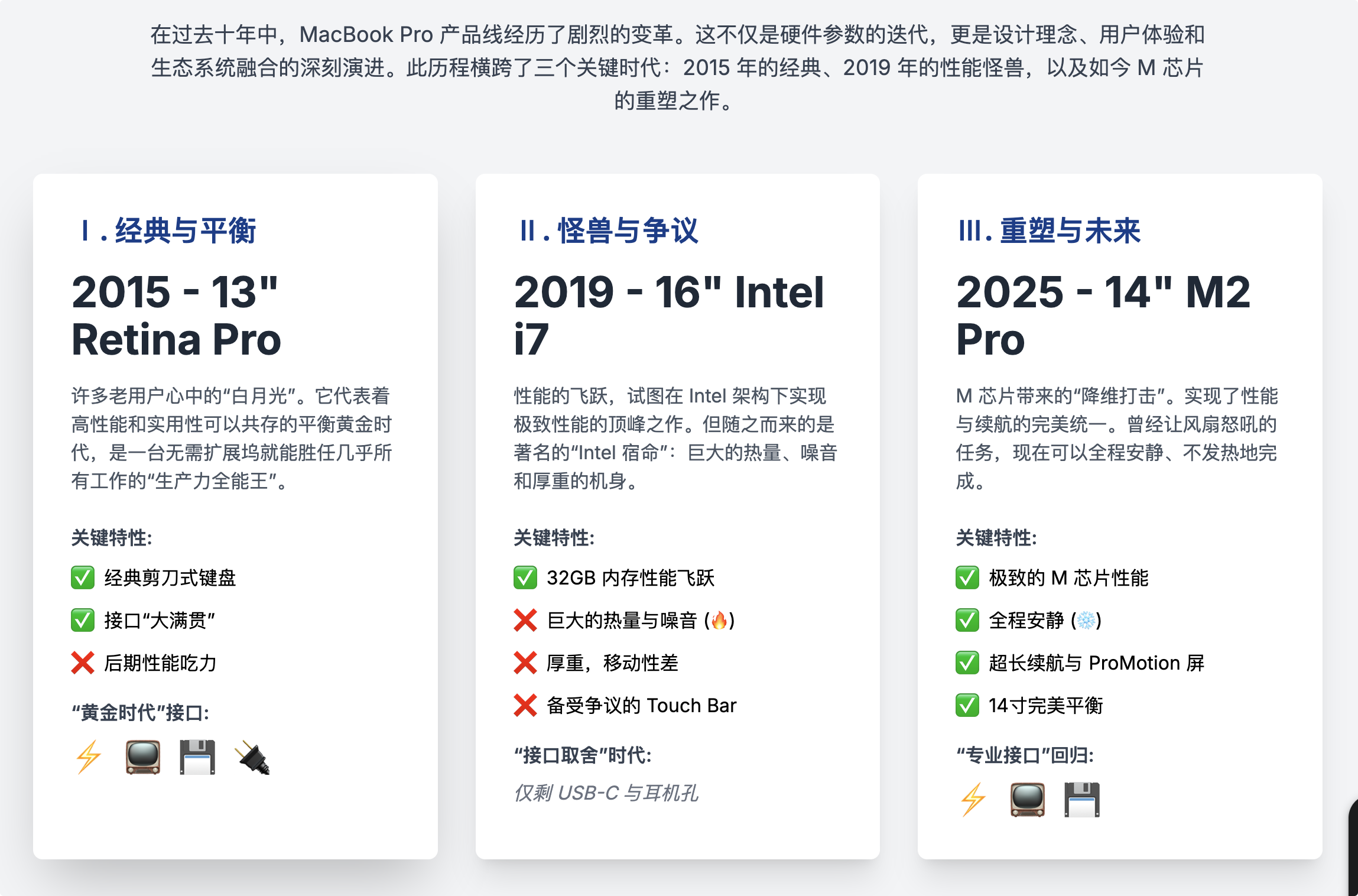Click lightning bolt icon in 2015 card
Screen dimensions: 1358x896
(x=89, y=757)
